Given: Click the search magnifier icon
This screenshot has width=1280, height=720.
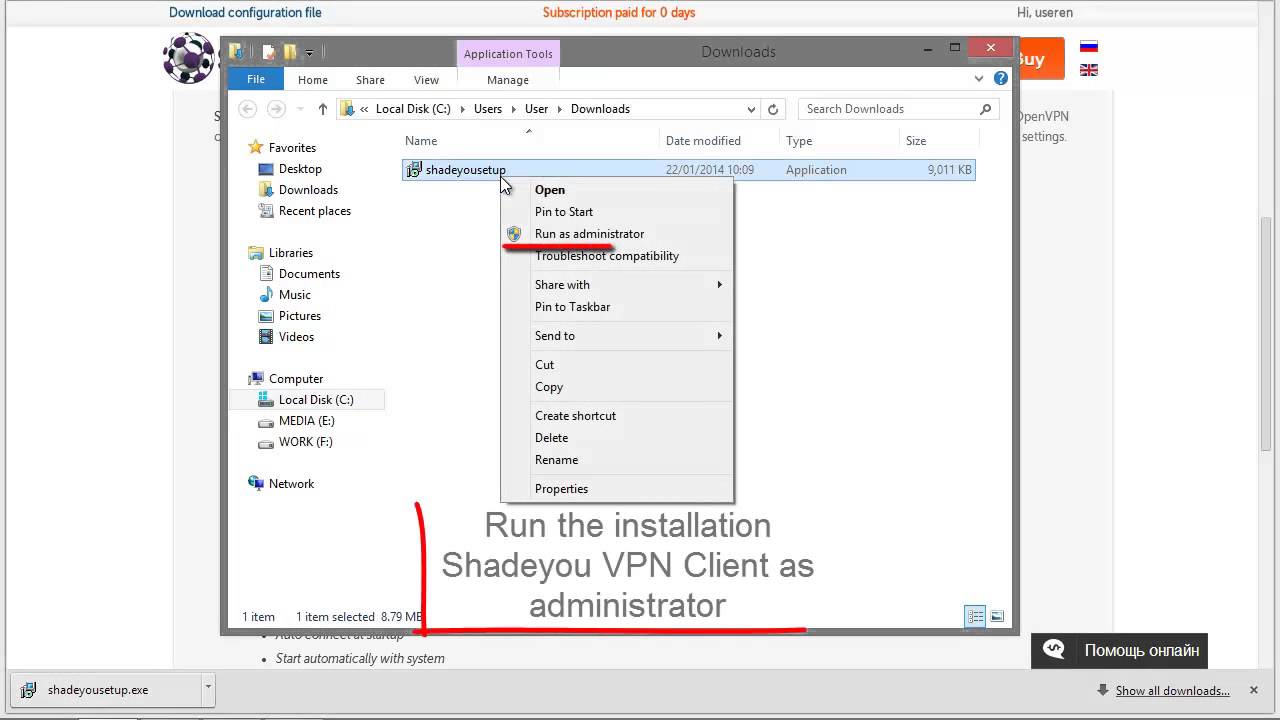Looking at the screenshot, I should [985, 109].
